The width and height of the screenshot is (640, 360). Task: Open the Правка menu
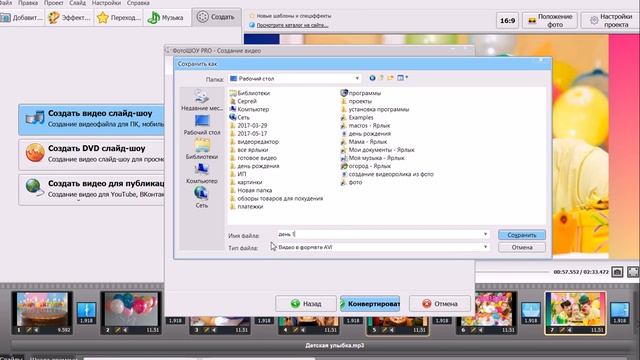[x=28, y=3]
